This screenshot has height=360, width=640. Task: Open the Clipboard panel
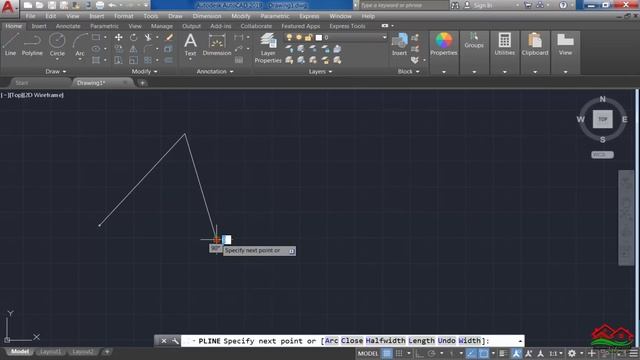tap(535, 44)
